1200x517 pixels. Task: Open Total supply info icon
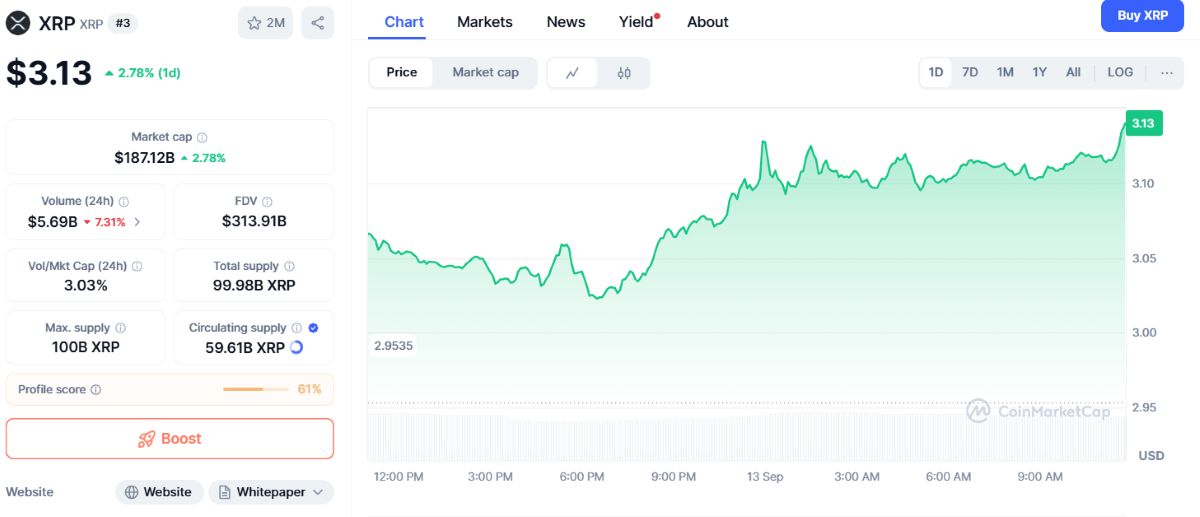pos(289,266)
